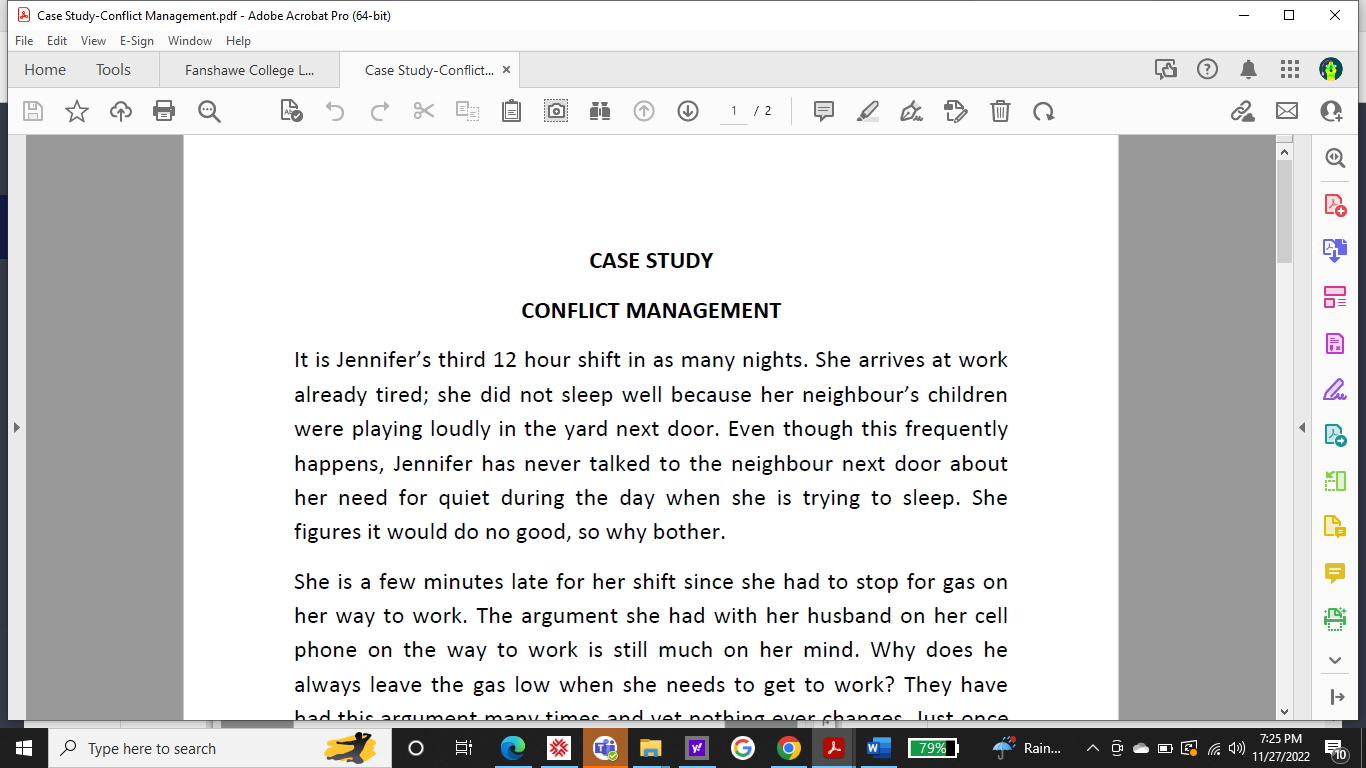Open the Windows Start menu
The width and height of the screenshot is (1366, 768).
pos(24,748)
